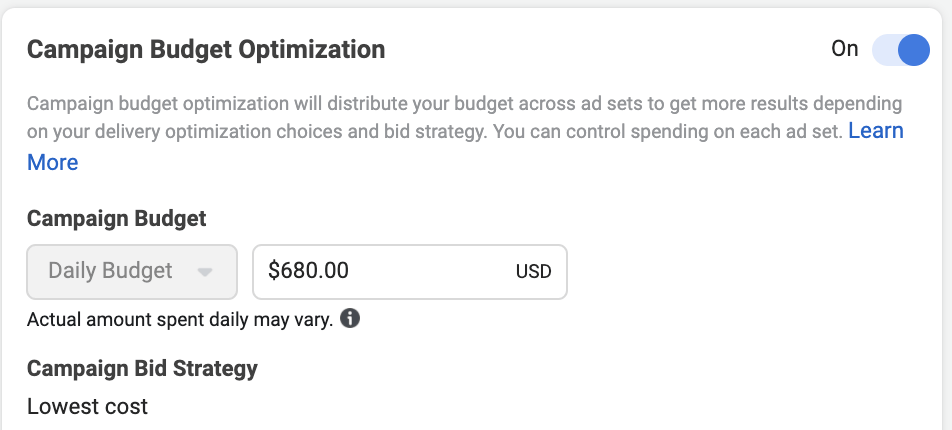
Task: Toggle Campaign Budget Optimization off
Action: click(x=901, y=50)
